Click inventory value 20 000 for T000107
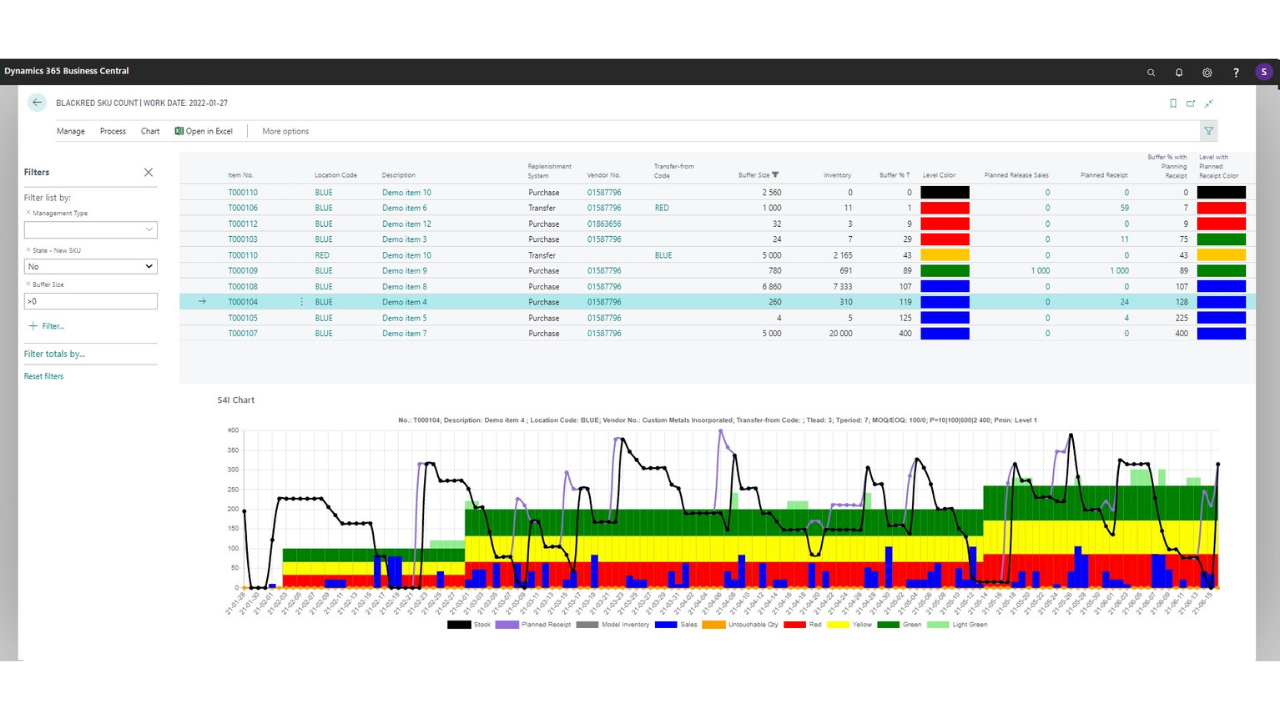Image resolution: width=1280 pixels, height=720 pixels. 840,333
